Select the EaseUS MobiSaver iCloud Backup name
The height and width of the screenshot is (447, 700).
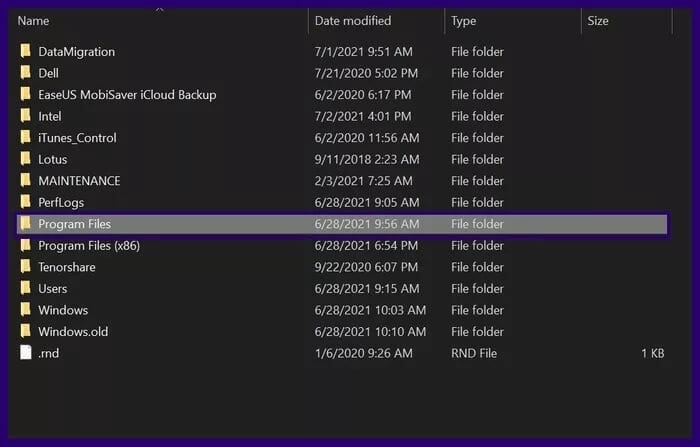point(127,95)
